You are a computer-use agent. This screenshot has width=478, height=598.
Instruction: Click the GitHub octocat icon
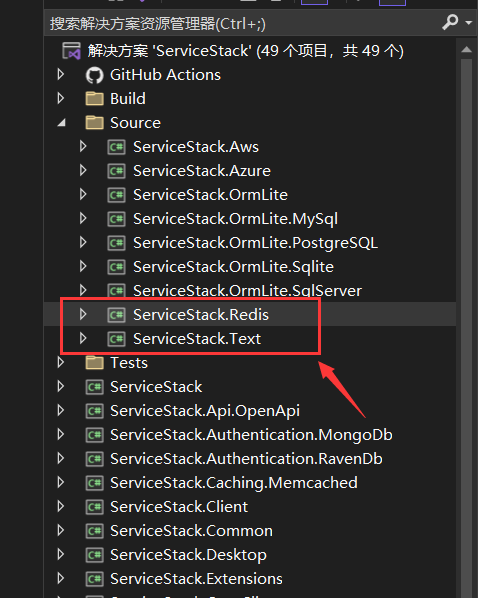(94, 75)
